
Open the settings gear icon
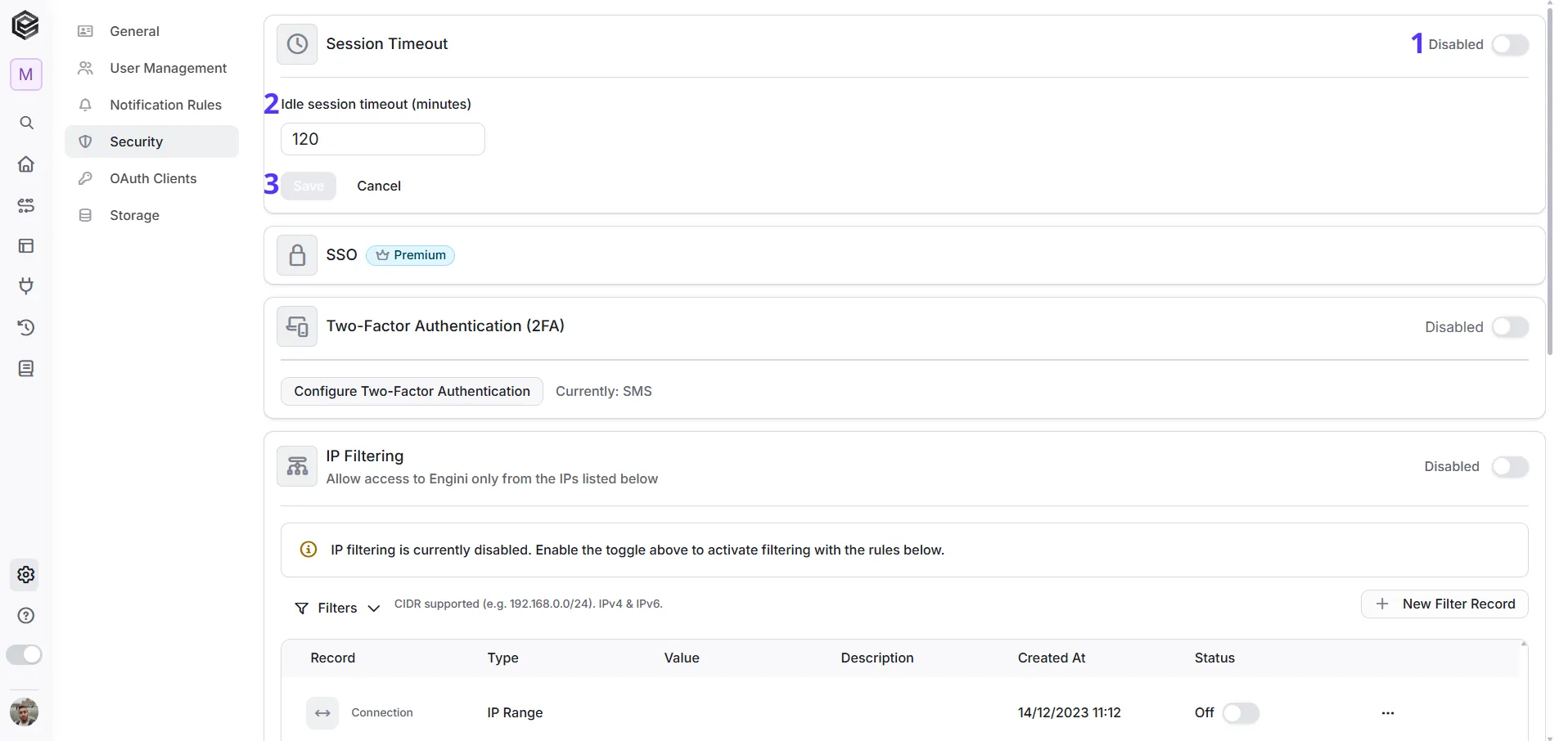(26, 574)
